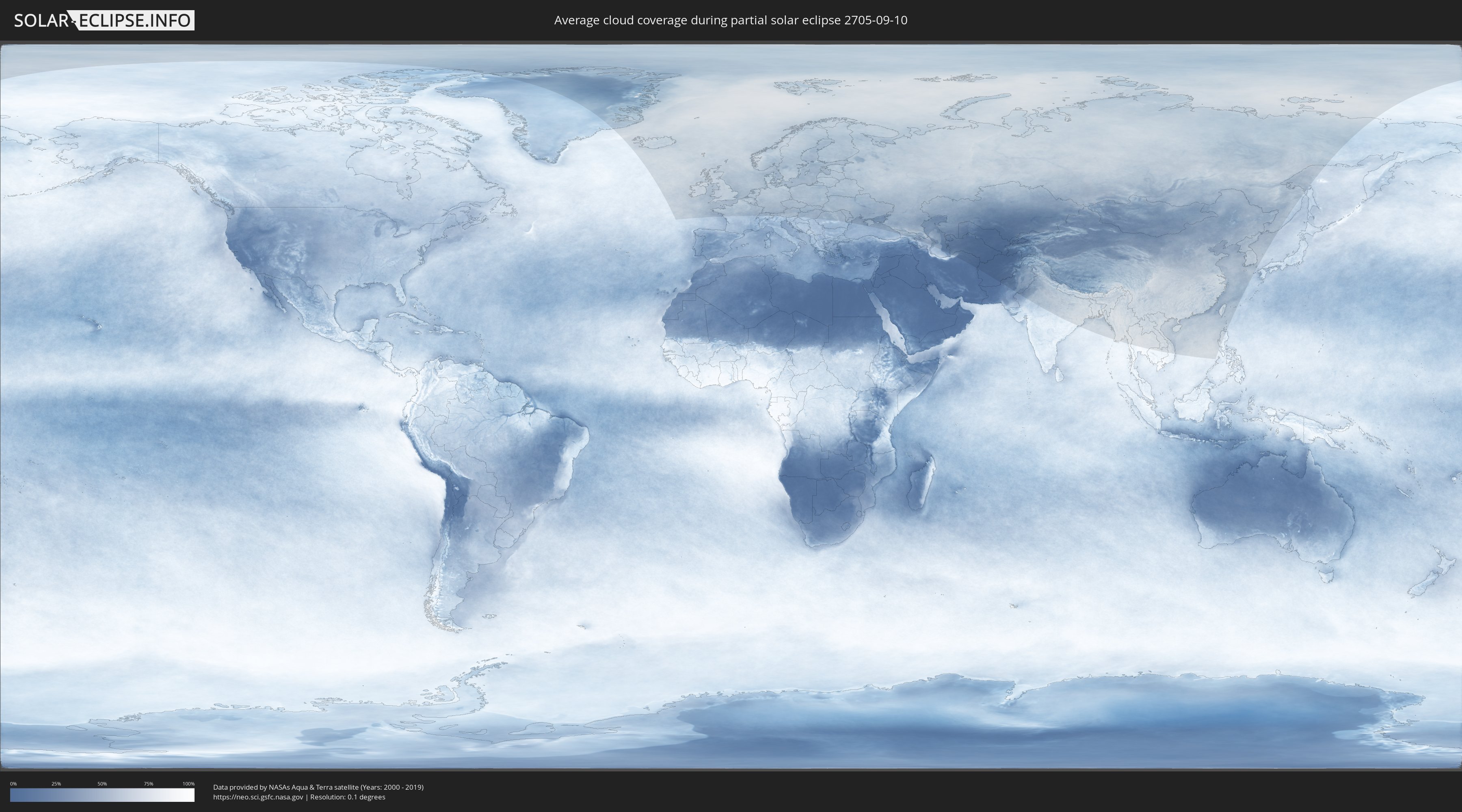Click the cloud coverage color gradient bar
The image size is (1462, 812).
(x=102, y=795)
